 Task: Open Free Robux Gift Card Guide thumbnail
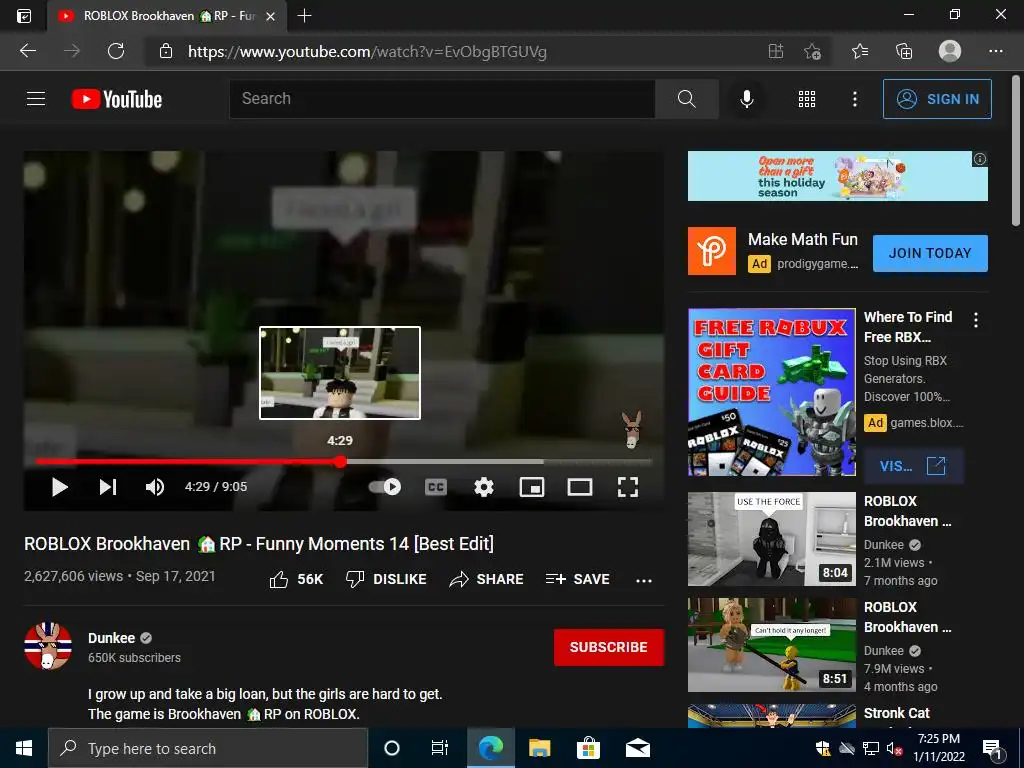click(x=772, y=392)
